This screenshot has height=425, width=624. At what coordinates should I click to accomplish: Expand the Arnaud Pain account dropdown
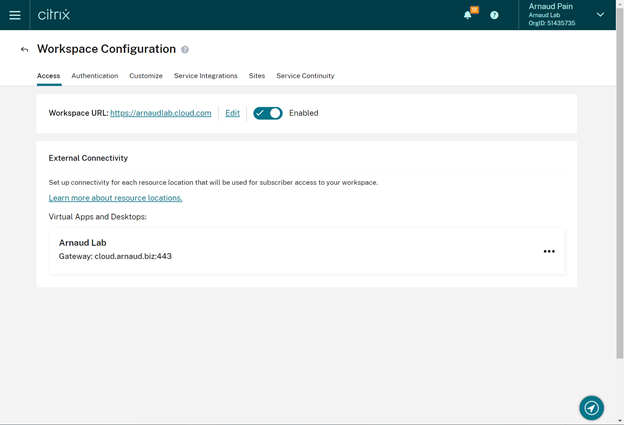tap(600, 15)
